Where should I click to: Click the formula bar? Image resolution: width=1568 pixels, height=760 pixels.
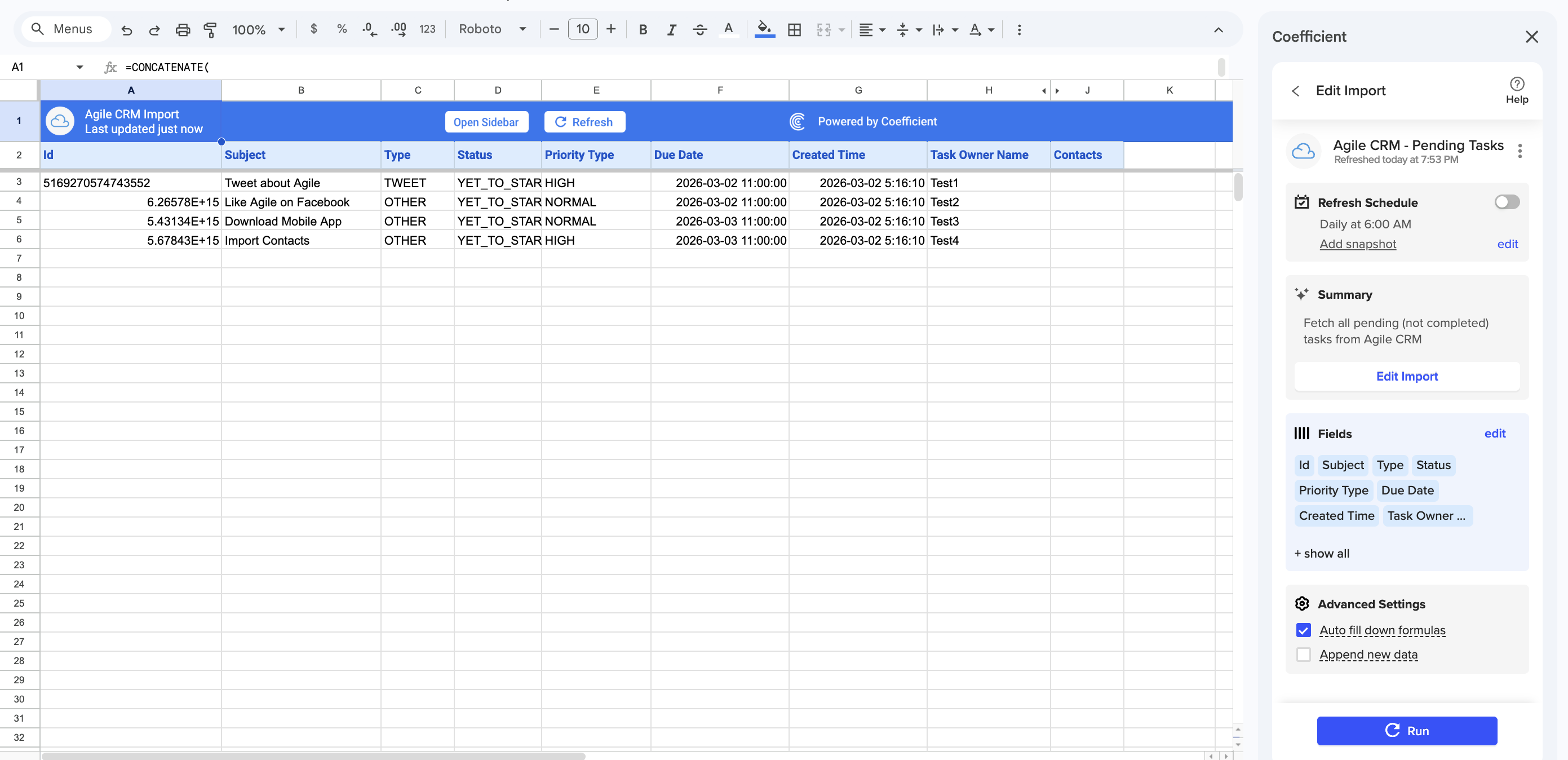pos(670,67)
